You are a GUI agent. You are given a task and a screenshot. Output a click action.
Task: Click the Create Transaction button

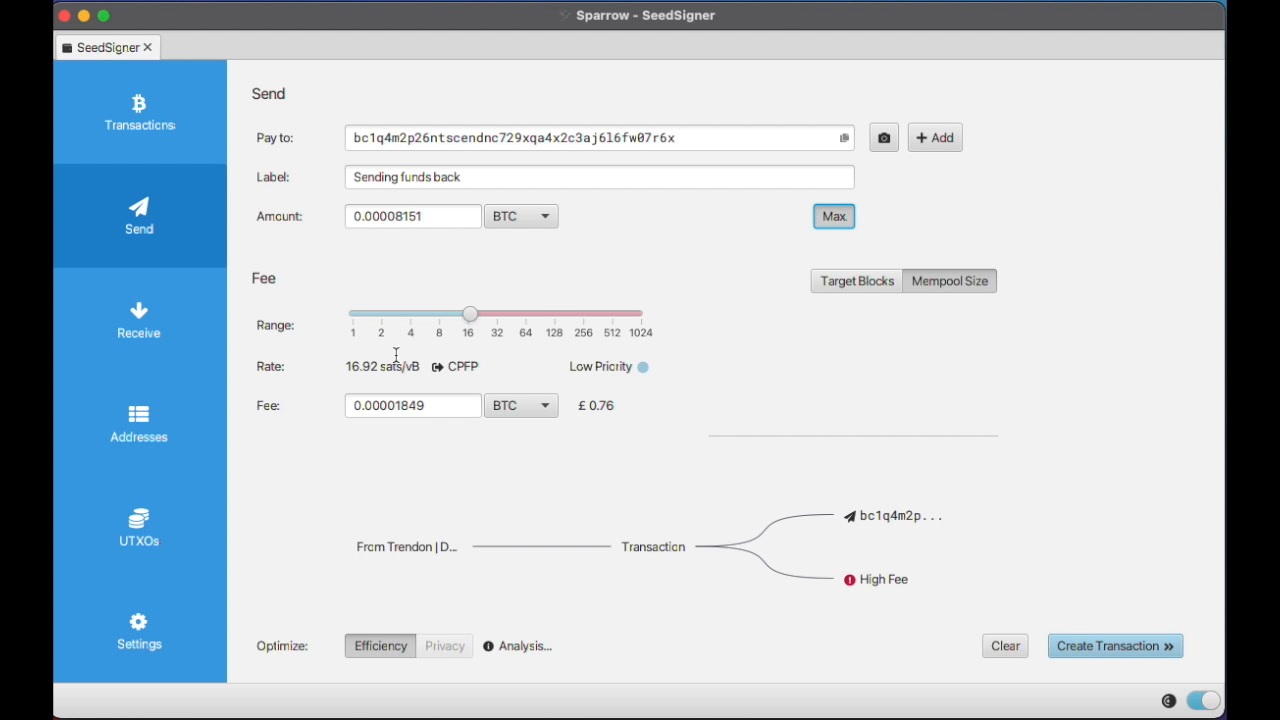pos(1115,646)
